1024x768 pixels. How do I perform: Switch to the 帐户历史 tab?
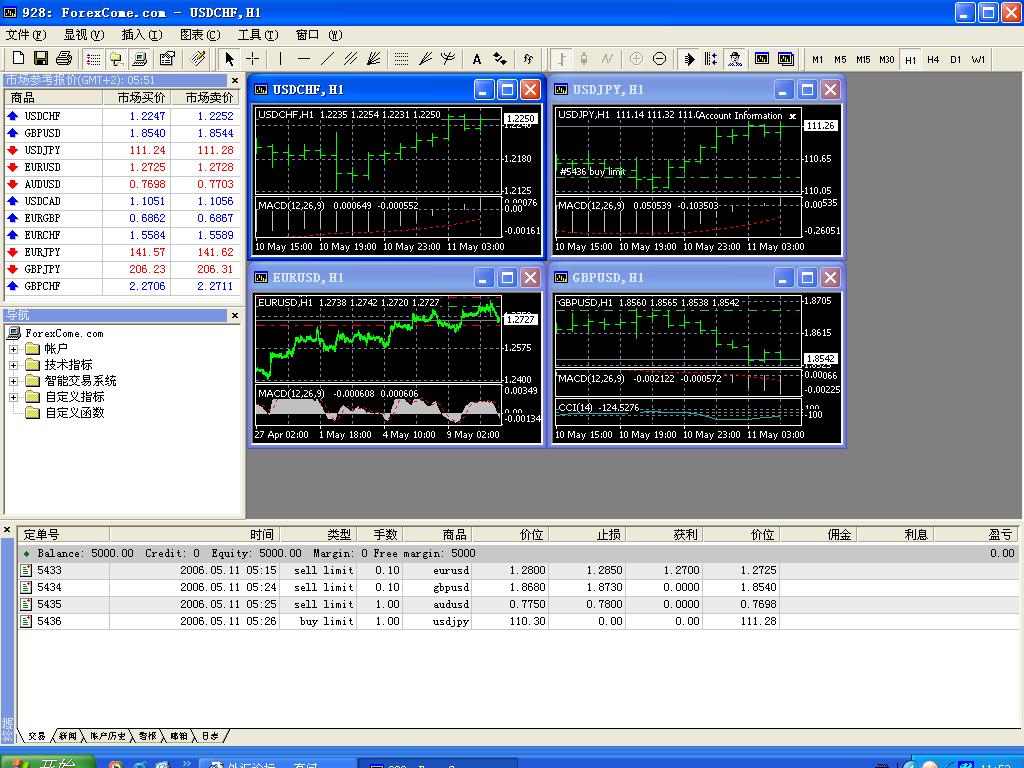[107, 736]
